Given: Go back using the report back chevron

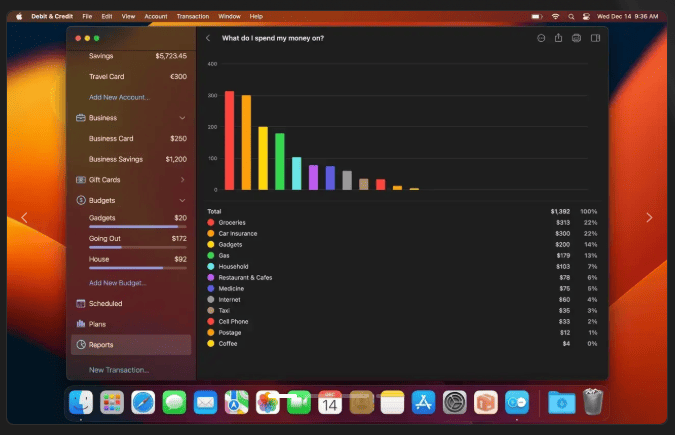Looking at the screenshot, I should [x=208, y=38].
